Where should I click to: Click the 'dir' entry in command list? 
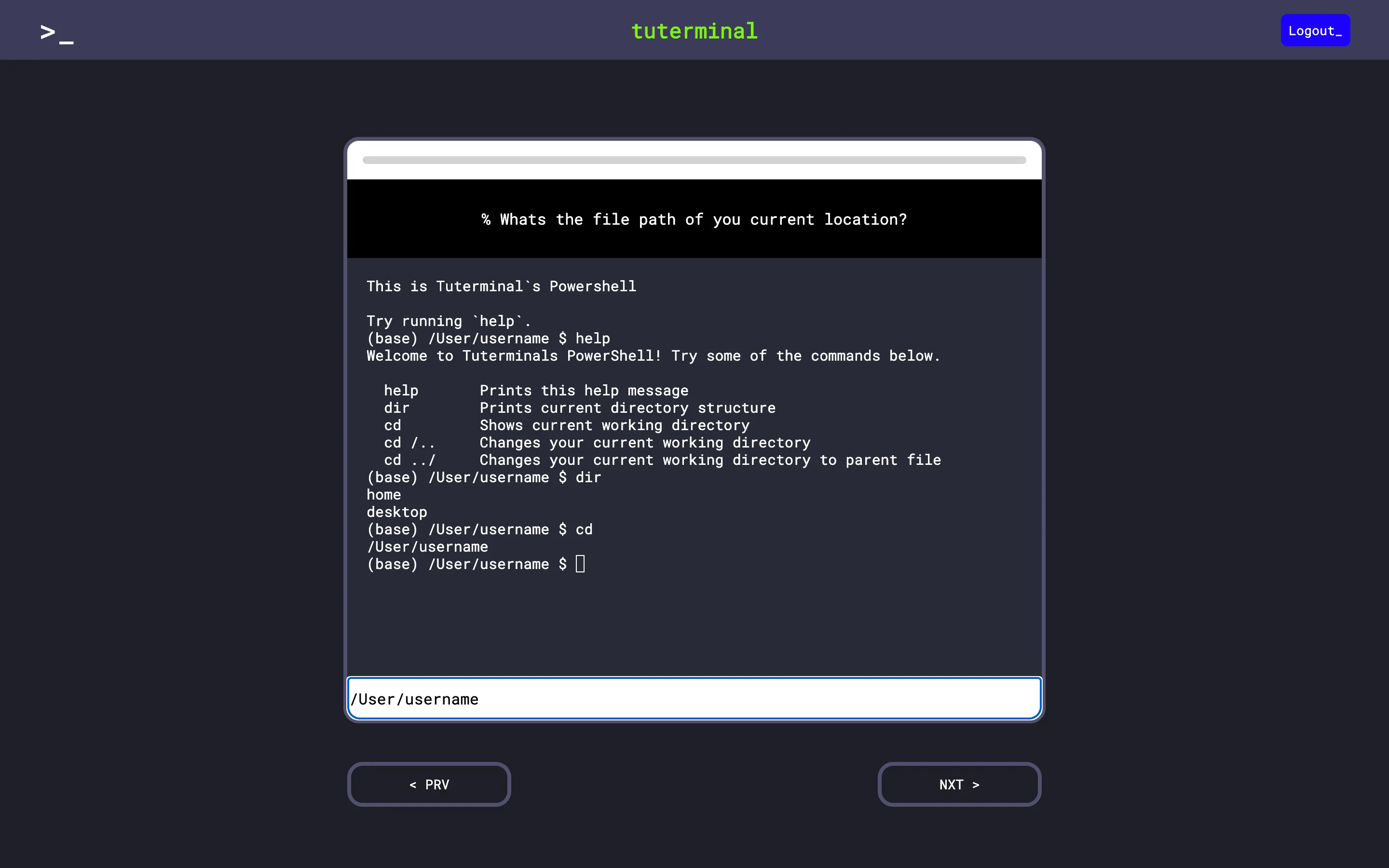[x=396, y=408]
